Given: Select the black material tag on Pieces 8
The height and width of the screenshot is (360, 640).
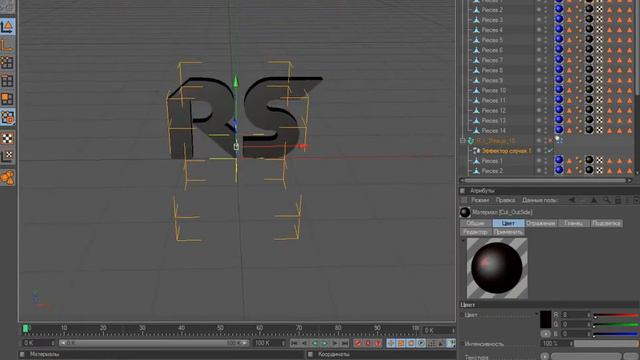Looking at the screenshot, I should click(589, 70).
